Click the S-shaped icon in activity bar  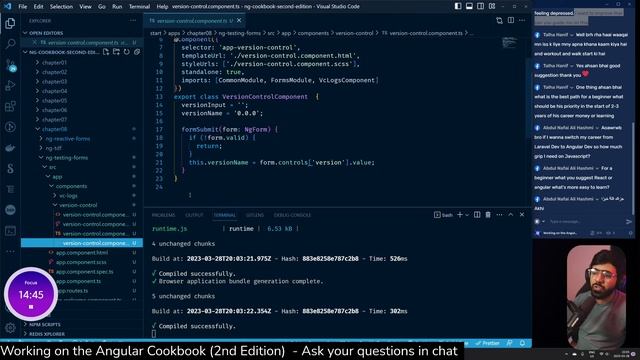(10, 169)
